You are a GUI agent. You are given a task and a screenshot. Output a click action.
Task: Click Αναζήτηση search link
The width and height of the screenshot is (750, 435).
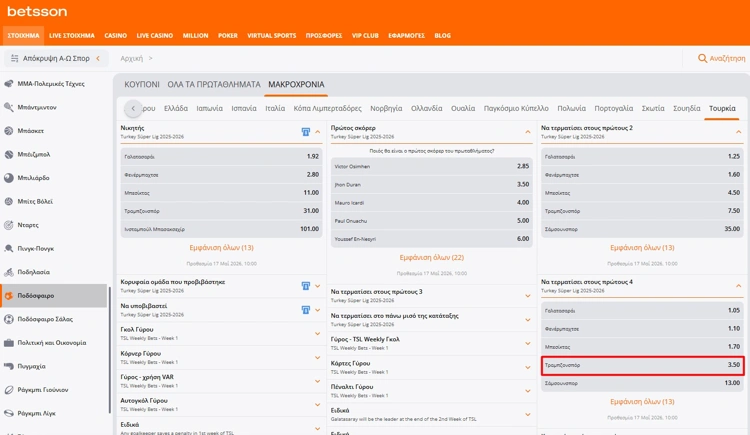tap(727, 58)
